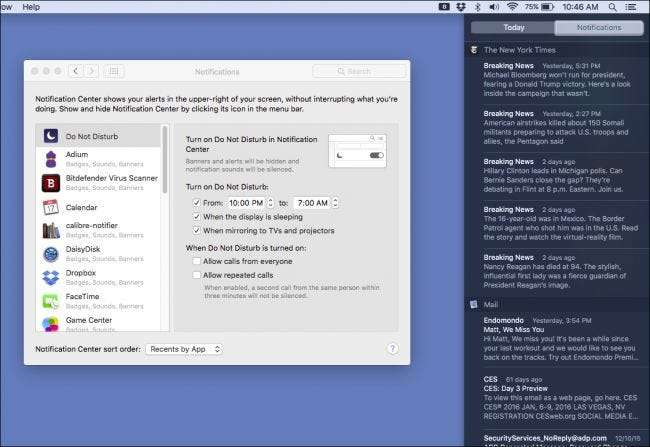This screenshot has width=650, height=447.
Task: Click the Calendar app icon
Action: tap(51, 207)
